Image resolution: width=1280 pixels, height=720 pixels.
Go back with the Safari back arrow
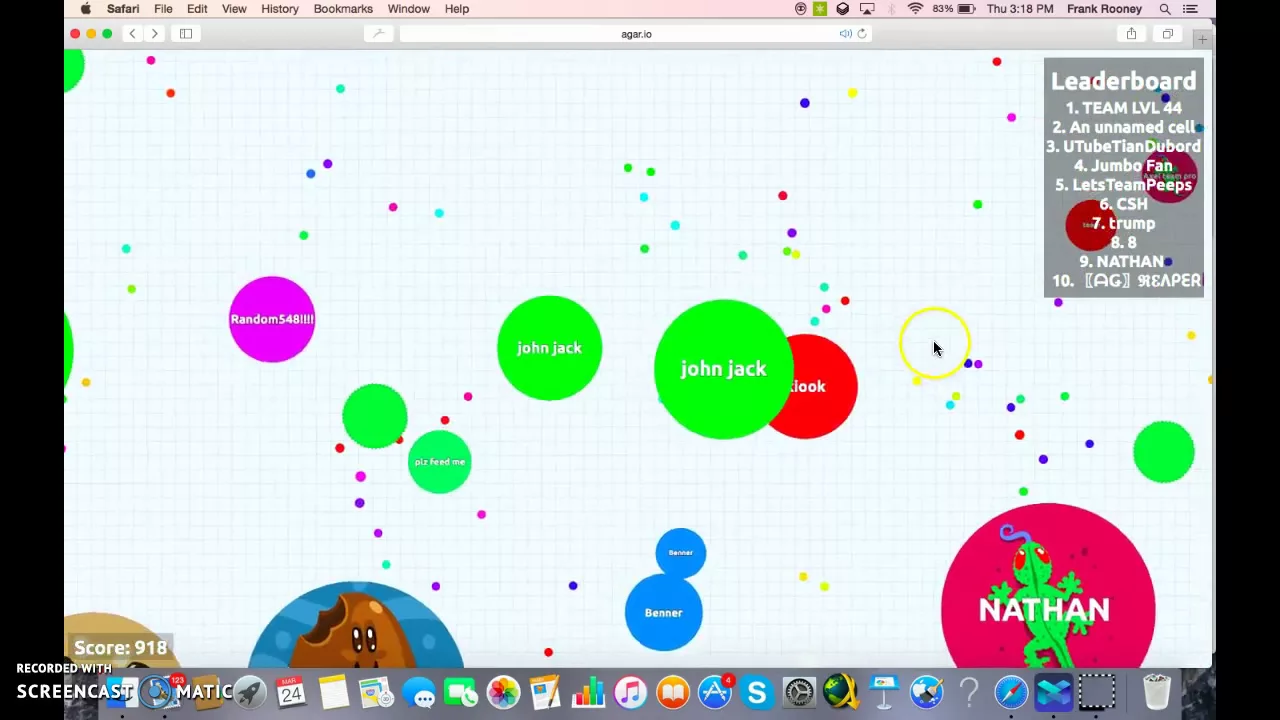(132, 34)
